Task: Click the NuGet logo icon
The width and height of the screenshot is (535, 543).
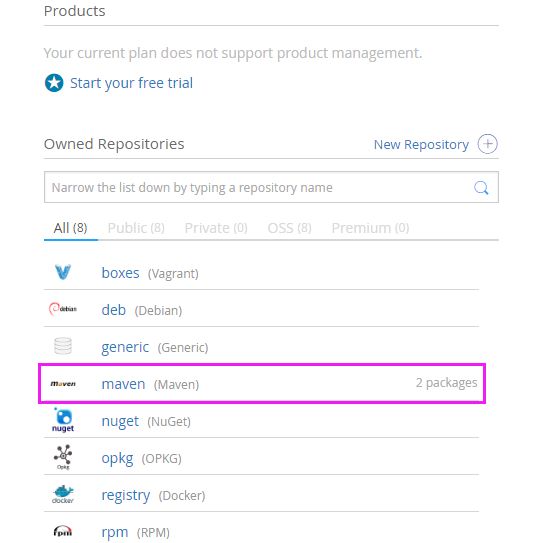Action: [x=63, y=420]
